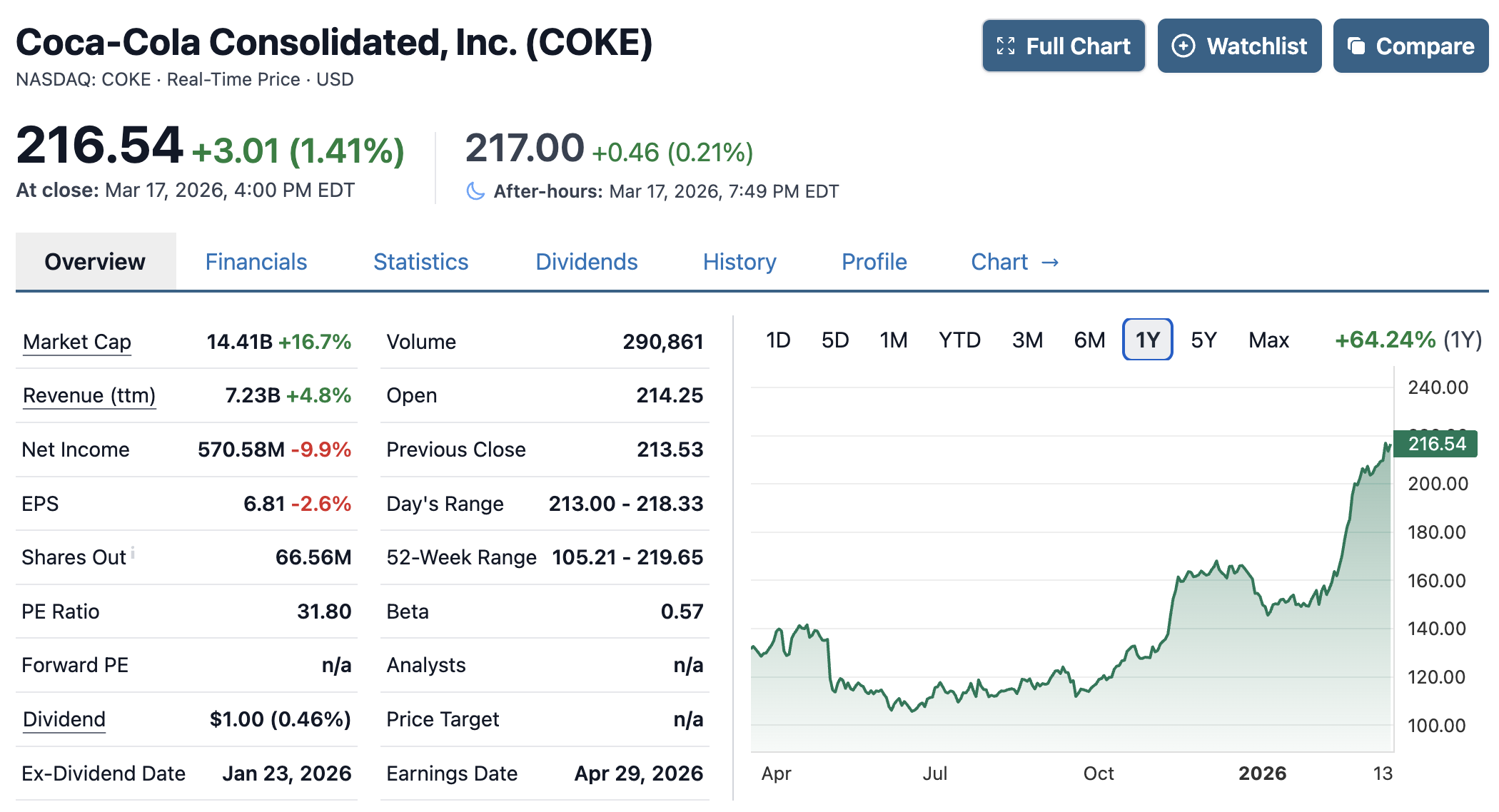1499x812 pixels.
Task: Follow the Dividend link
Action: 64,719
